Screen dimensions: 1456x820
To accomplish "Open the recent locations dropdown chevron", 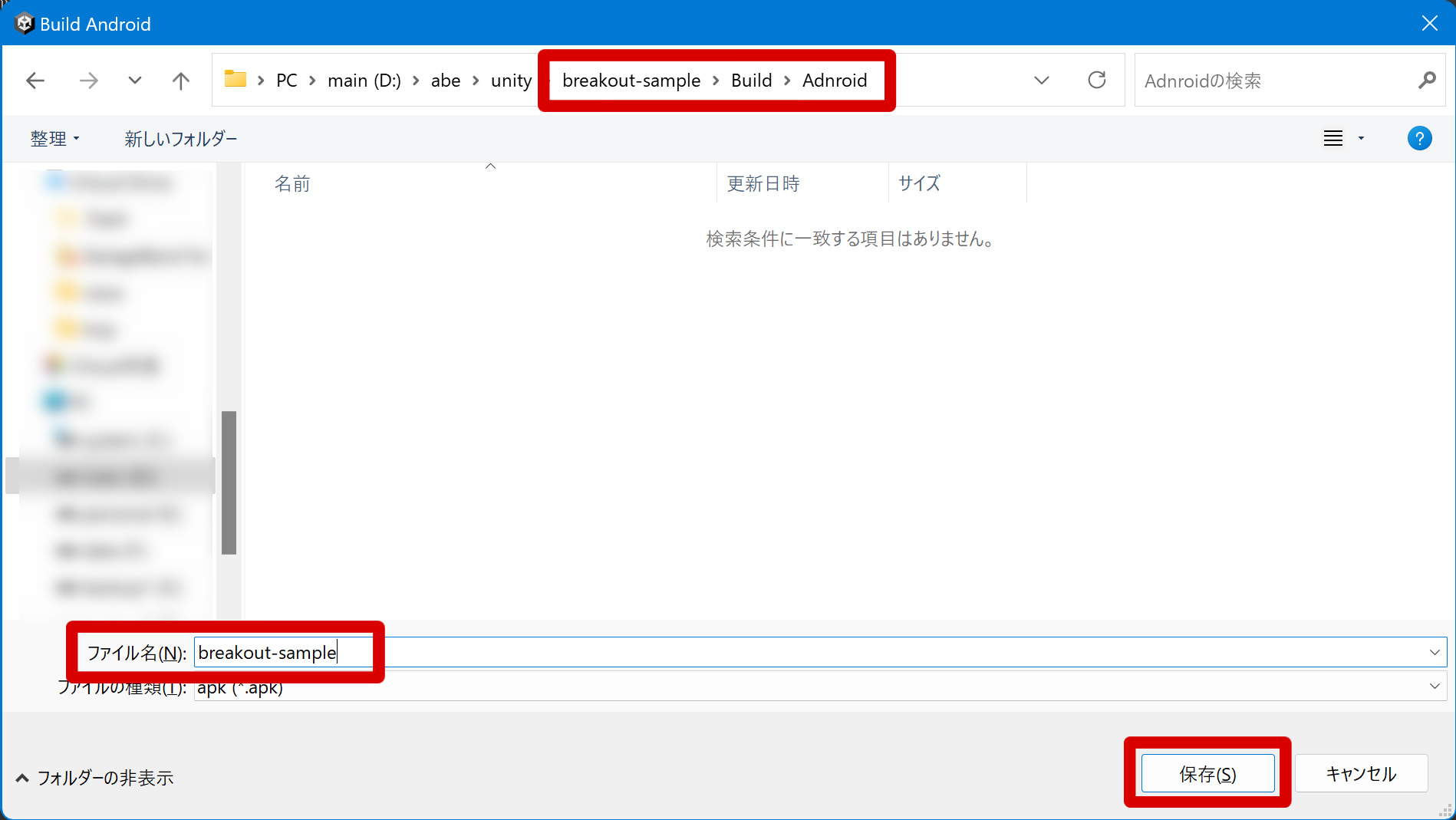I will (x=135, y=81).
